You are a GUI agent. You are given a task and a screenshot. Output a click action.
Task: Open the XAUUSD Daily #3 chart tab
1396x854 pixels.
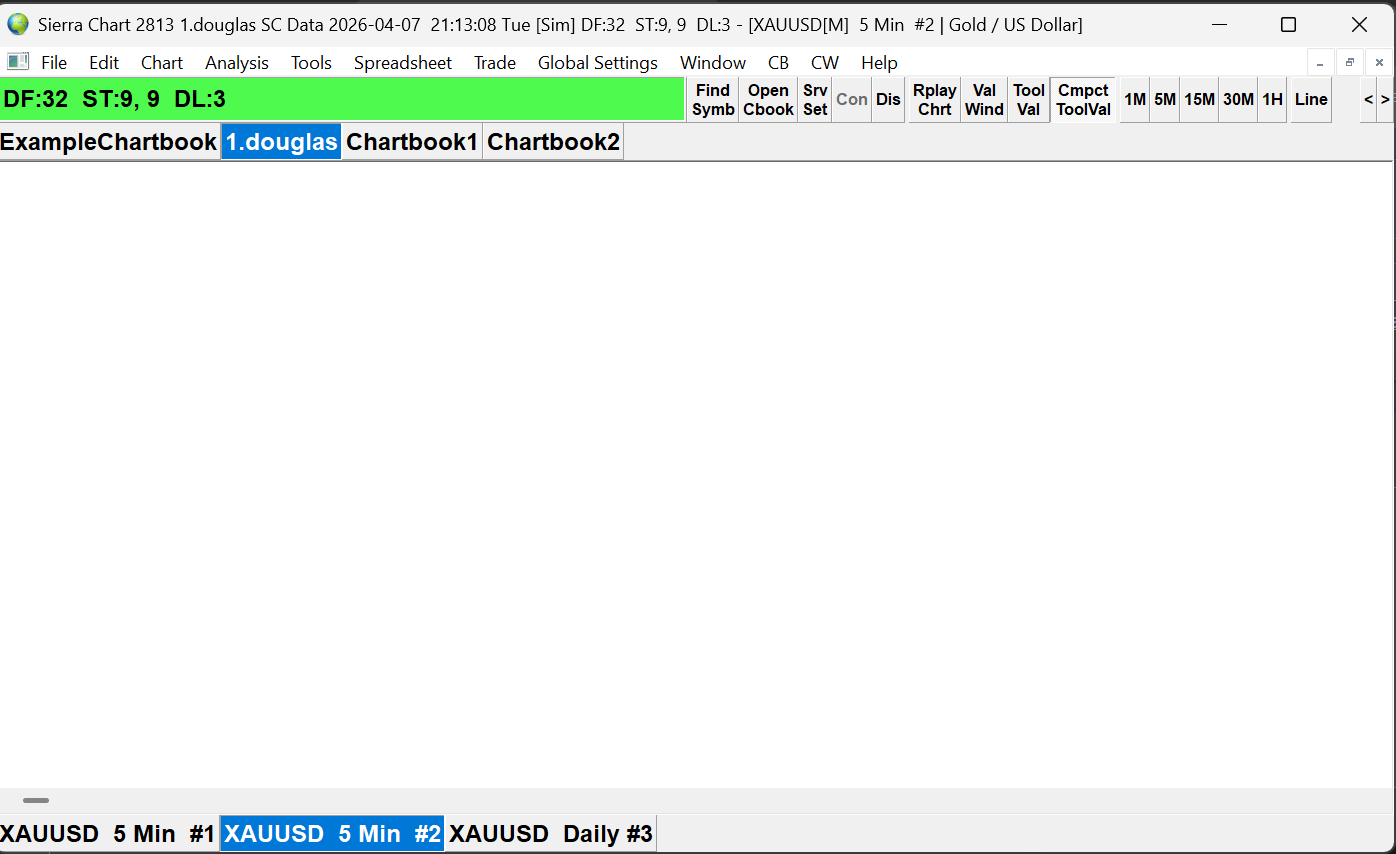coord(551,834)
